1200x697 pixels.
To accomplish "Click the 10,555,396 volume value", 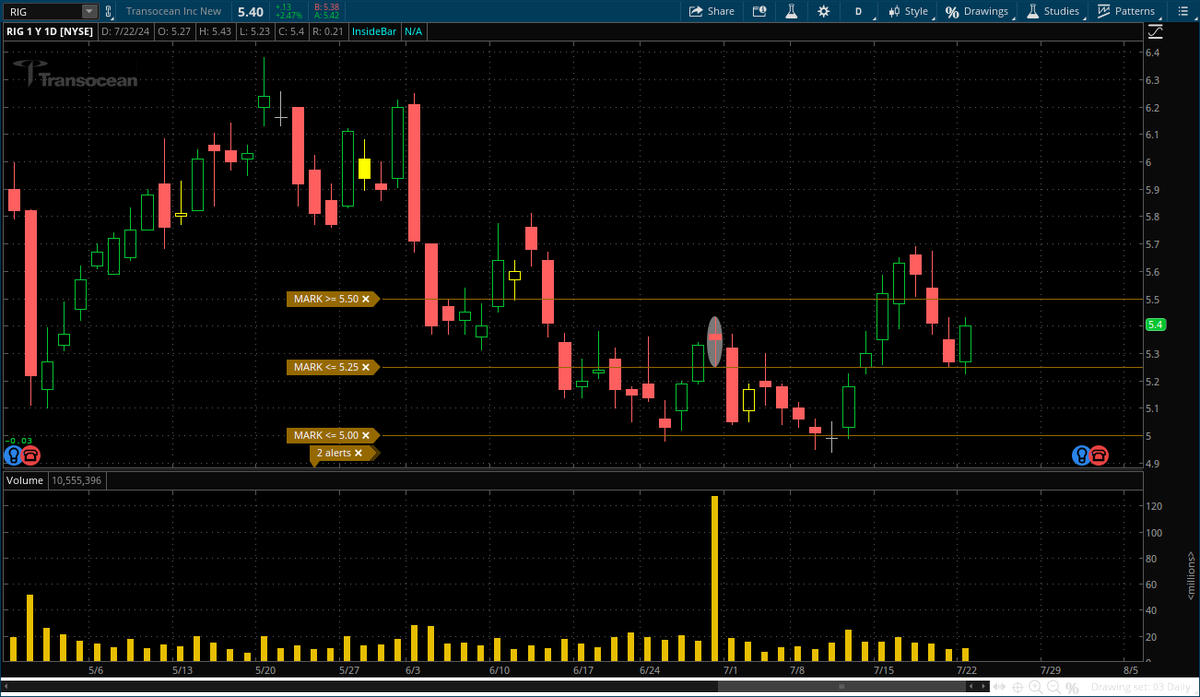I will point(75,480).
